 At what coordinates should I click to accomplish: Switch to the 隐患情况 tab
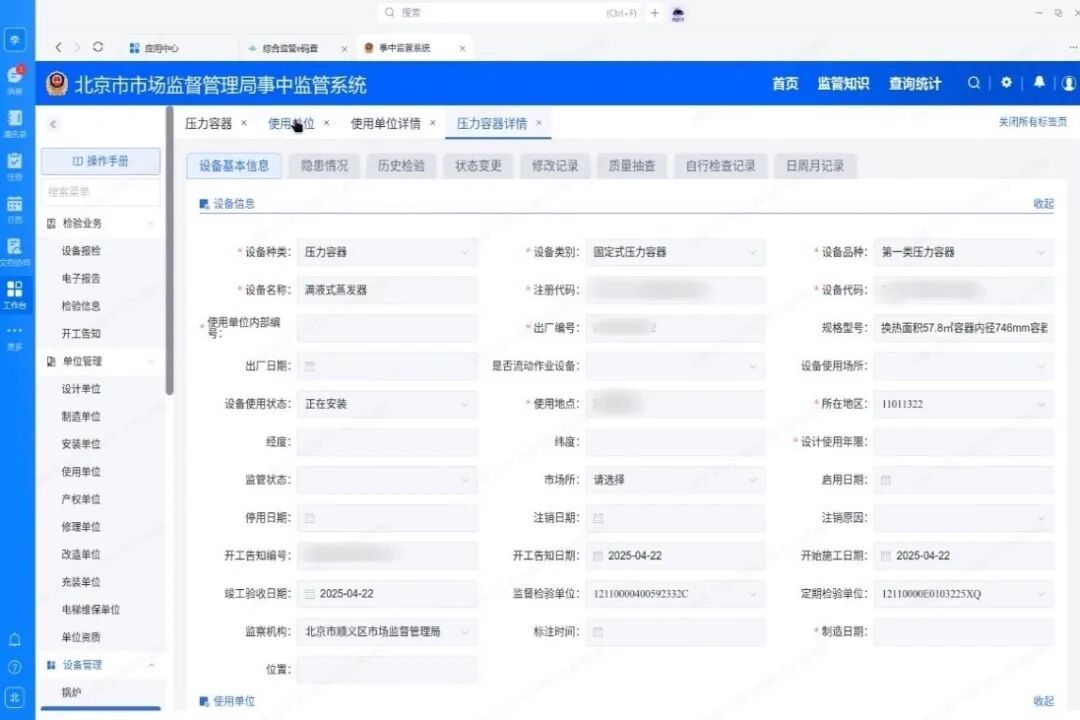click(324, 166)
